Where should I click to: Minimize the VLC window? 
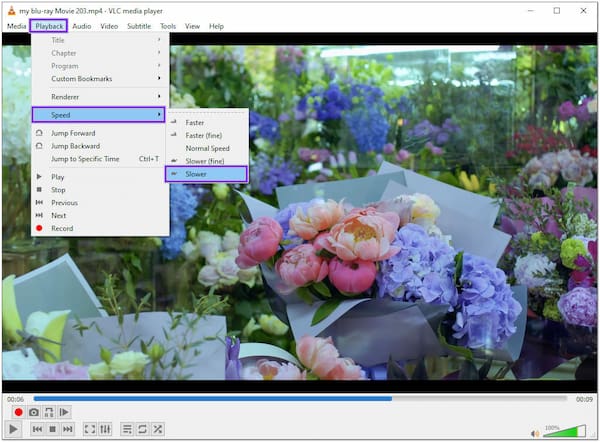[x=530, y=11]
